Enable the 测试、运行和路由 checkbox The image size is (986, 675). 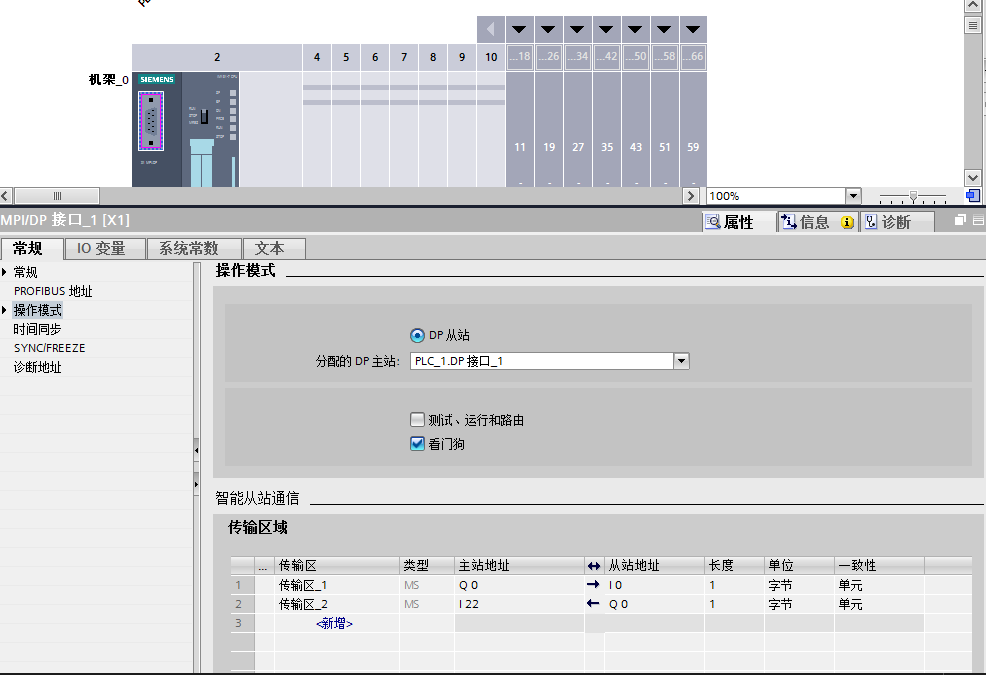417,420
